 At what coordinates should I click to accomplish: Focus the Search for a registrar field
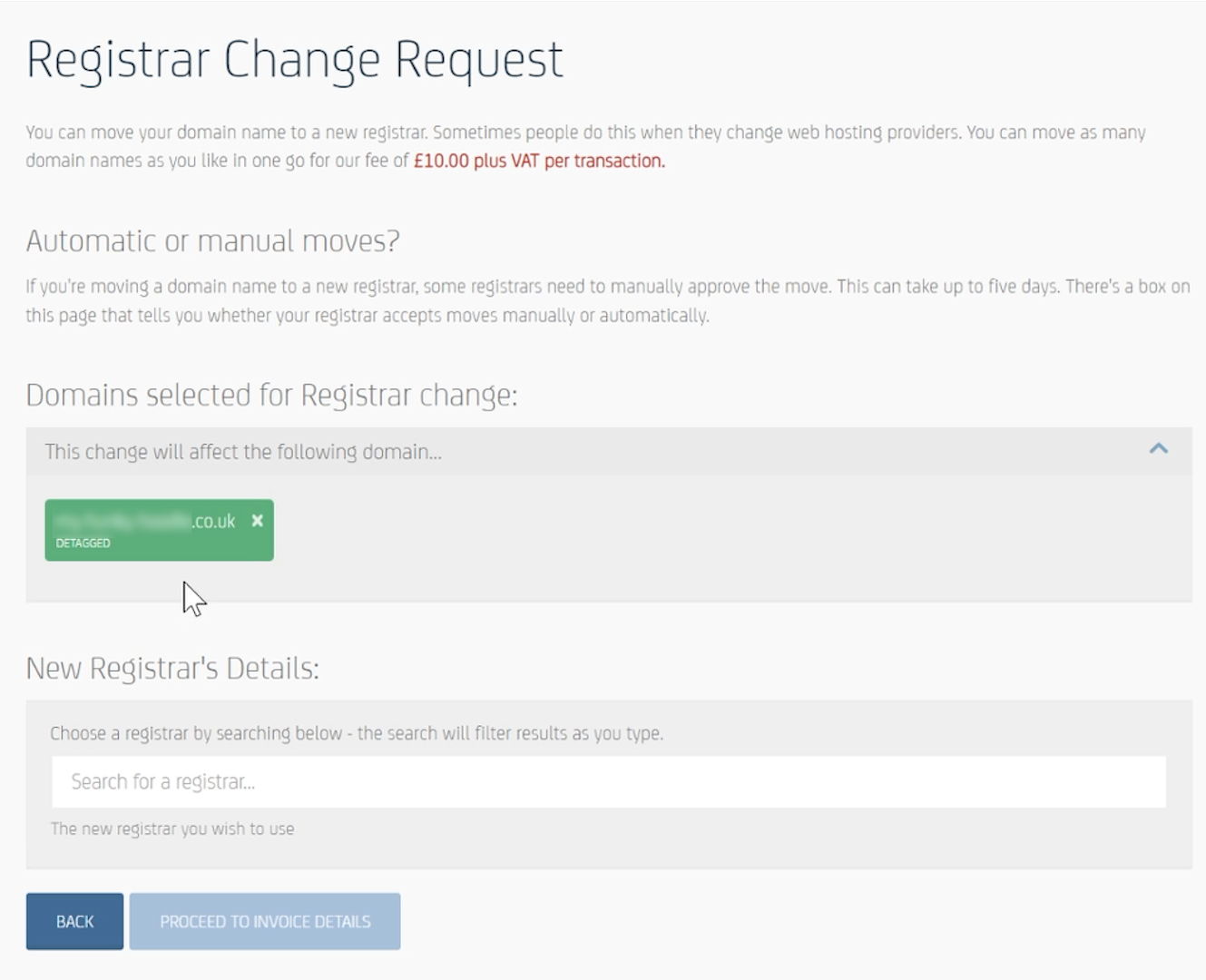[x=609, y=782]
